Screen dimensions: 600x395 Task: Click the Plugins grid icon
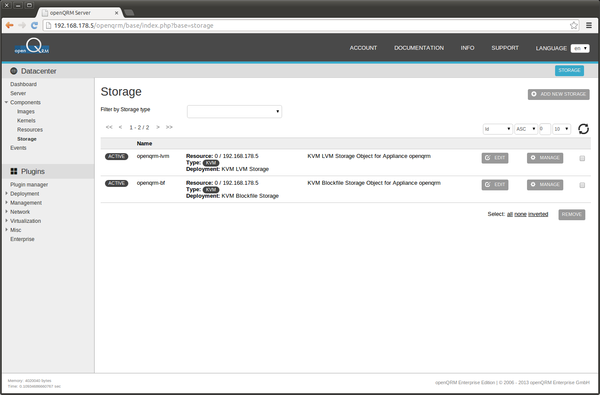pos(14,171)
